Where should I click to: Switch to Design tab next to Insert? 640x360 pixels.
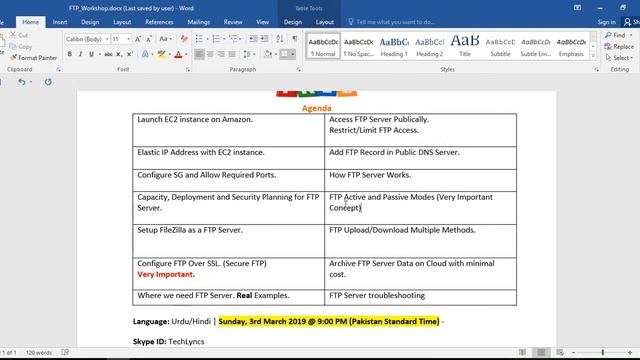[90, 22]
